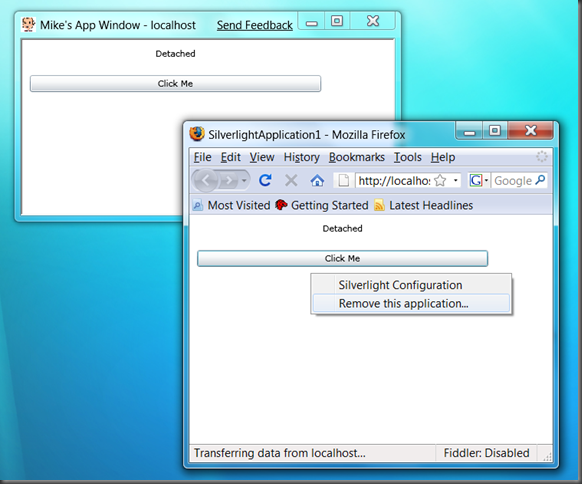Open the Bookmarks menu
The width and height of the screenshot is (582, 484).
pyautogui.click(x=357, y=157)
